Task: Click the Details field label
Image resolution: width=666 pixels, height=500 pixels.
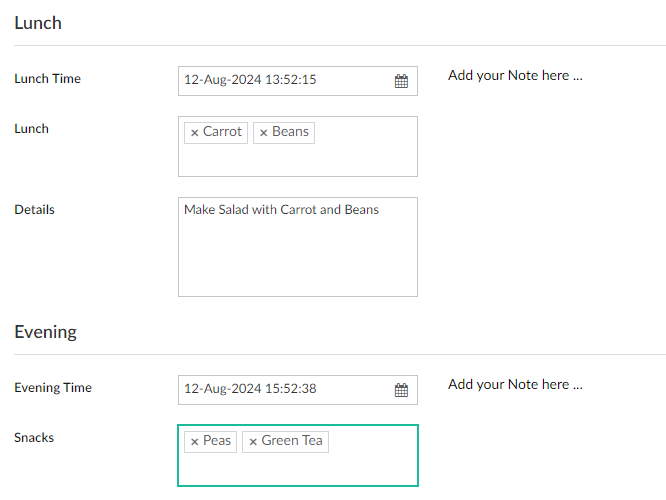Action: click(x=35, y=210)
